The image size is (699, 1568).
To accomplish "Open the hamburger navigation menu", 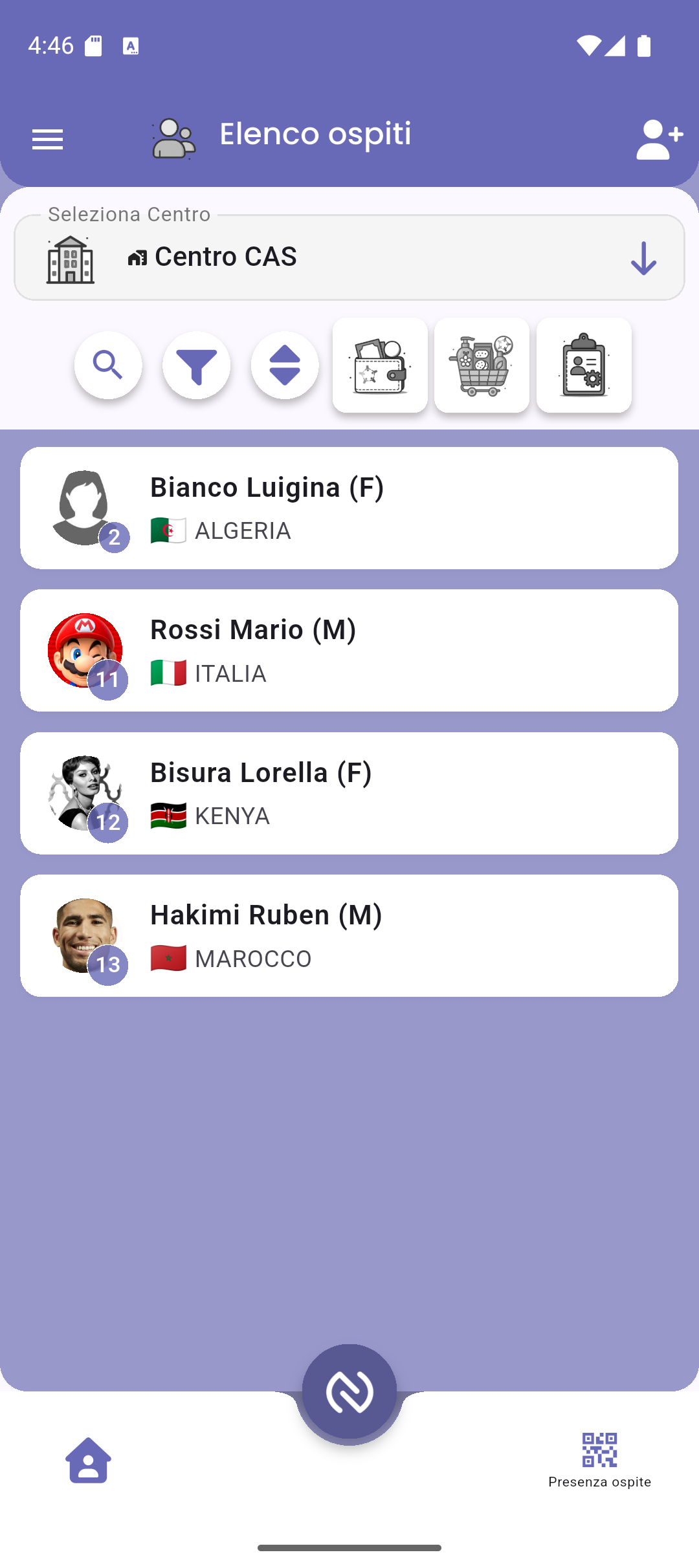I will 47,138.
